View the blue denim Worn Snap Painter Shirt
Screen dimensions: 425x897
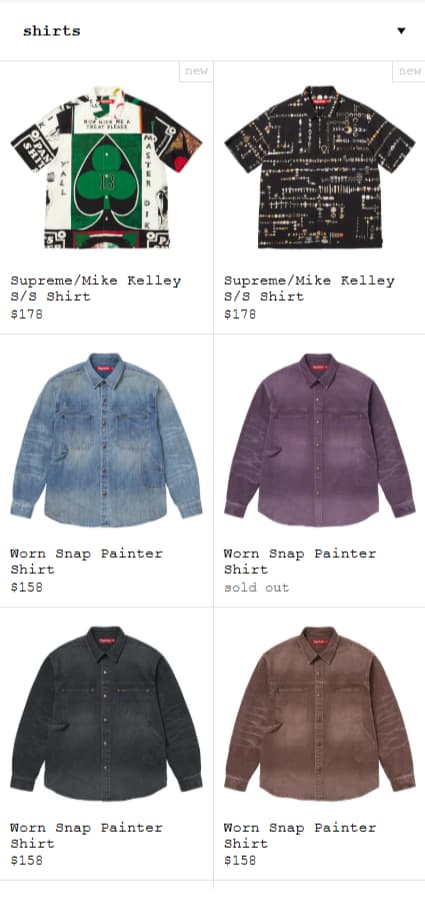point(106,439)
